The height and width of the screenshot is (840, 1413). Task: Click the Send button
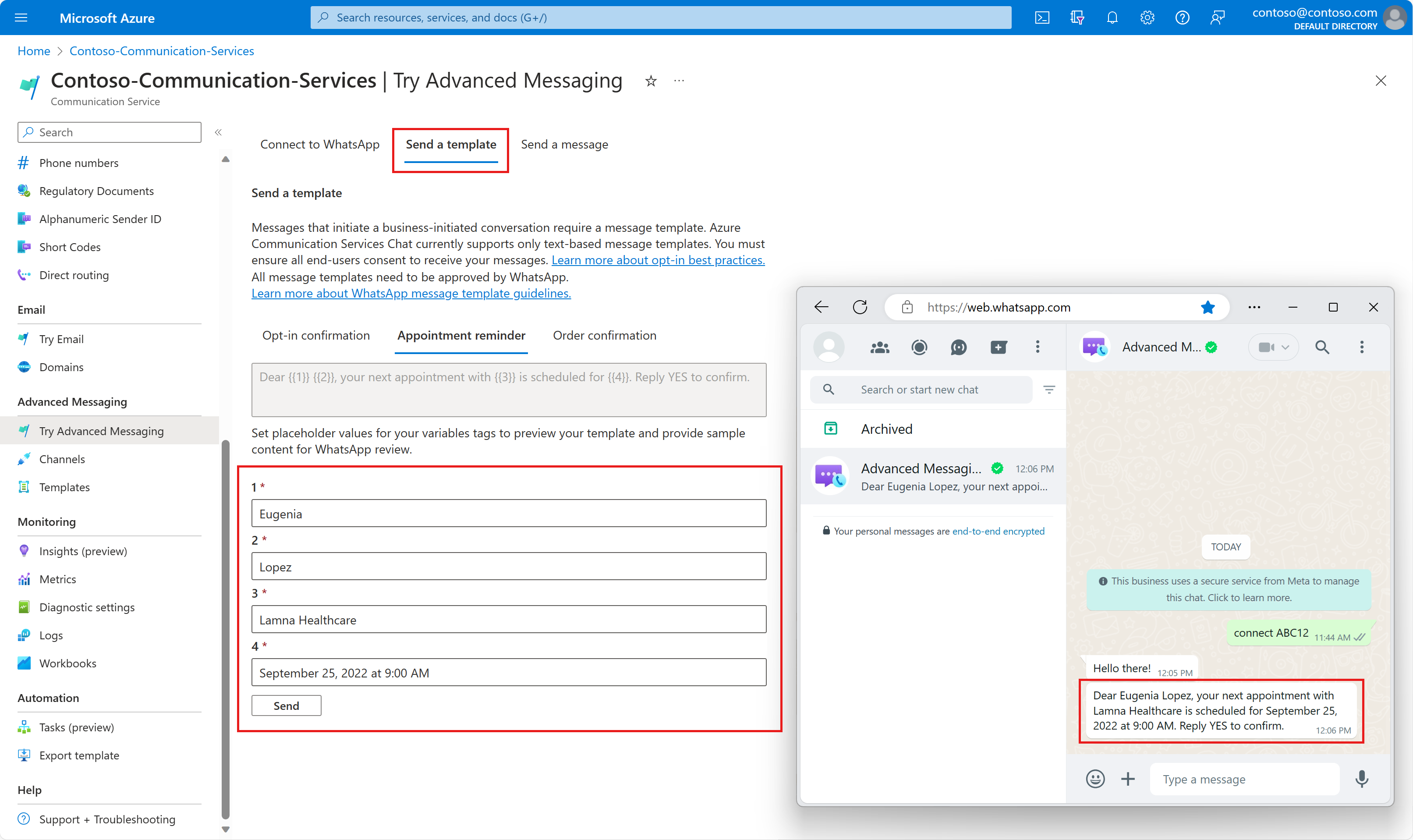pos(287,705)
